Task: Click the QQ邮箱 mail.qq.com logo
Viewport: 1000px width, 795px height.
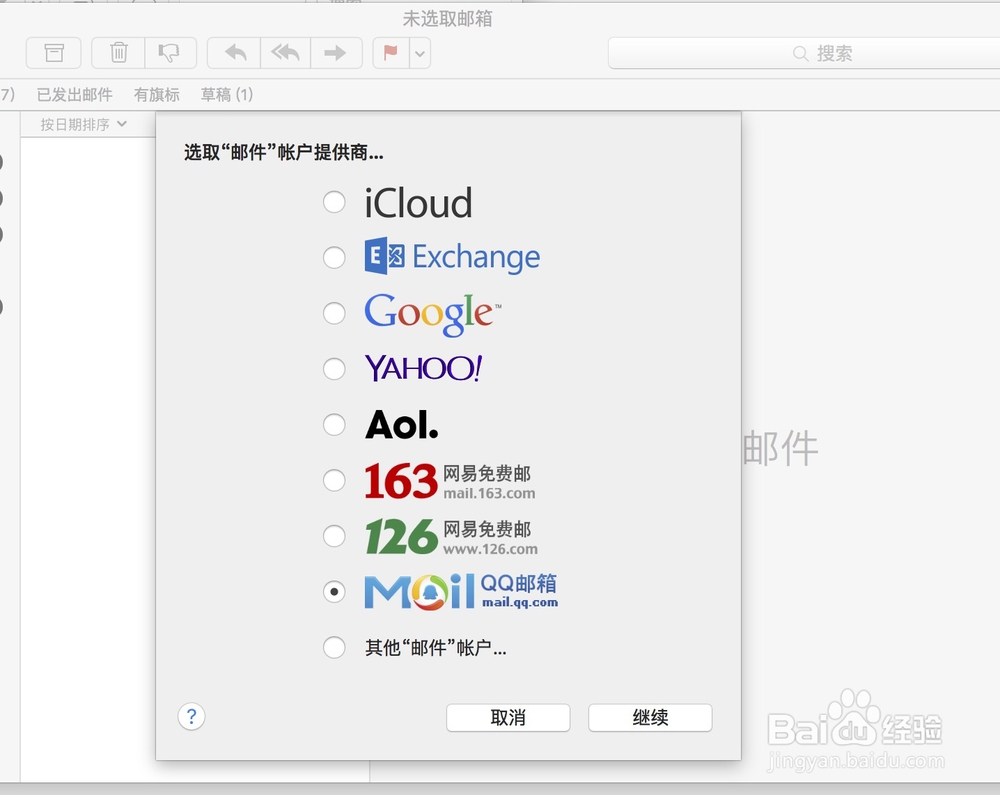Action: coord(461,591)
